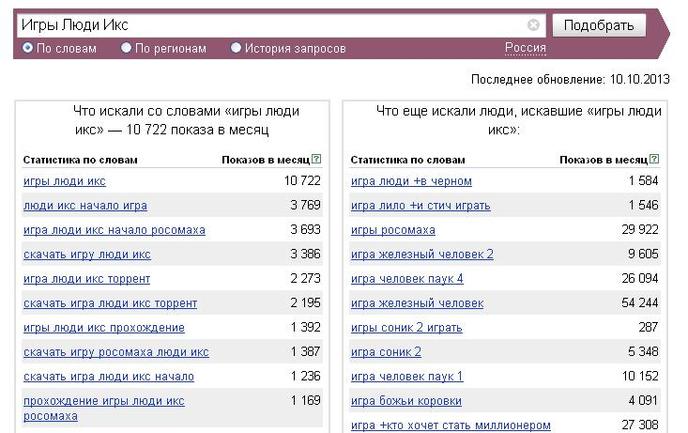This screenshot has width=688, height=433.
Task: Clear the search field with the X icon
Action: click(x=533, y=25)
